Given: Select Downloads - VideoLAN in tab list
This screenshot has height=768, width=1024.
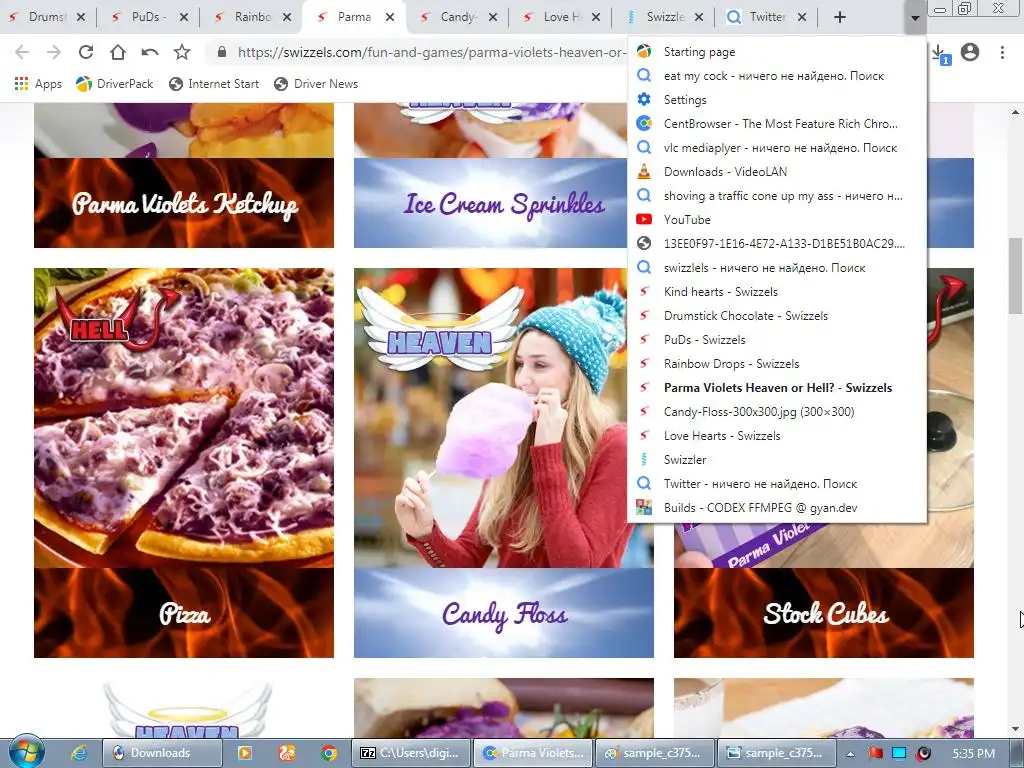Looking at the screenshot, I should 776,172.
